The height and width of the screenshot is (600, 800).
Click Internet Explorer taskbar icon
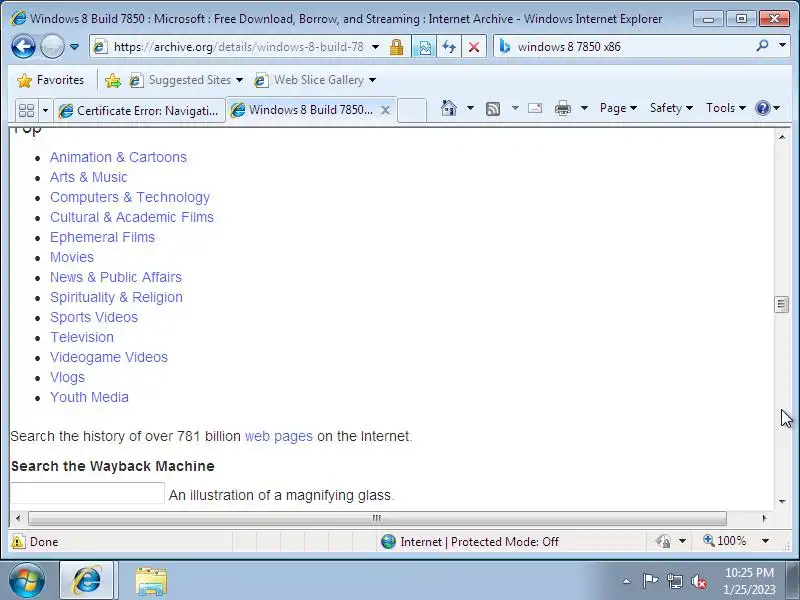(87, 581)
